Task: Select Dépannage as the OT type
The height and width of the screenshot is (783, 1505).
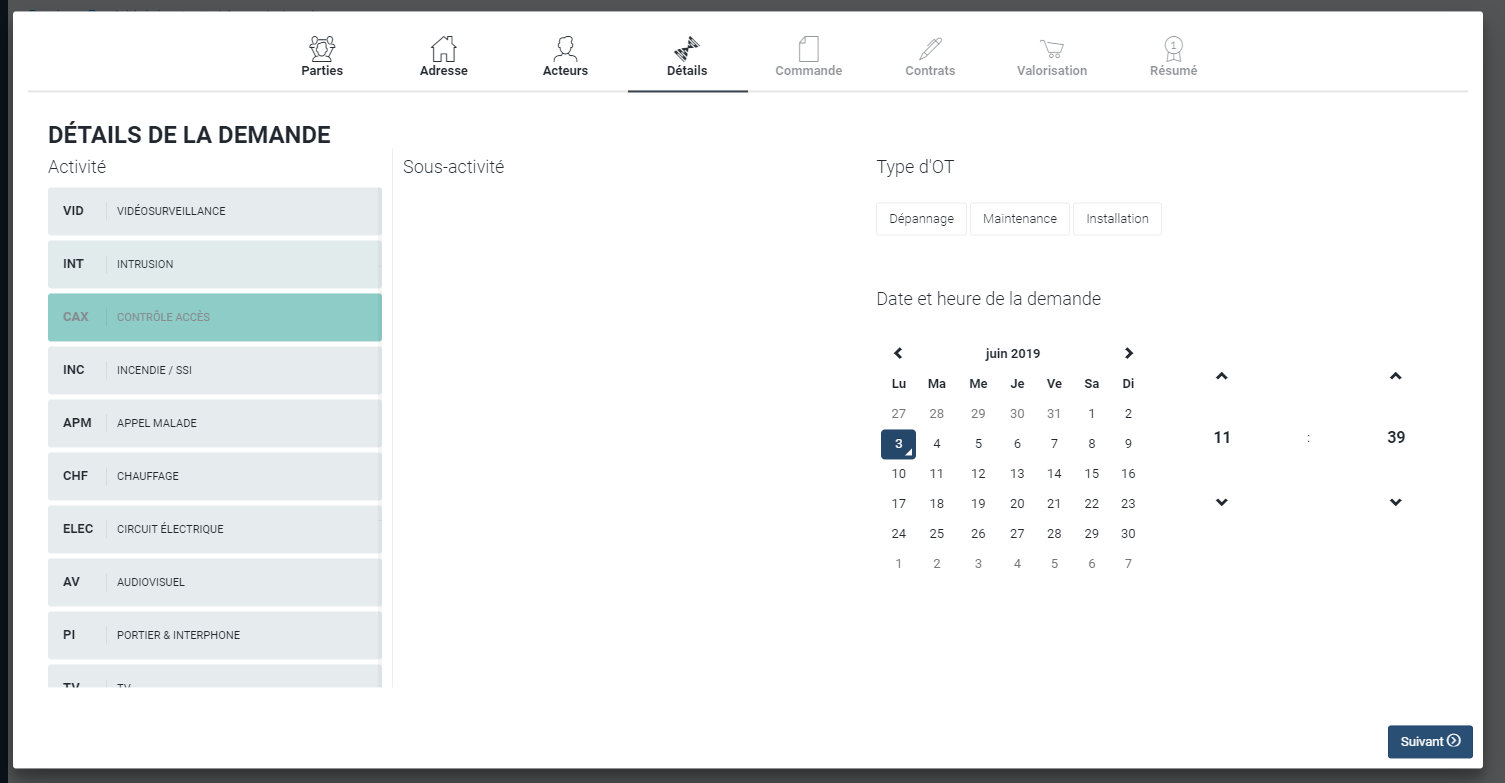Action: tap(921, 219)
